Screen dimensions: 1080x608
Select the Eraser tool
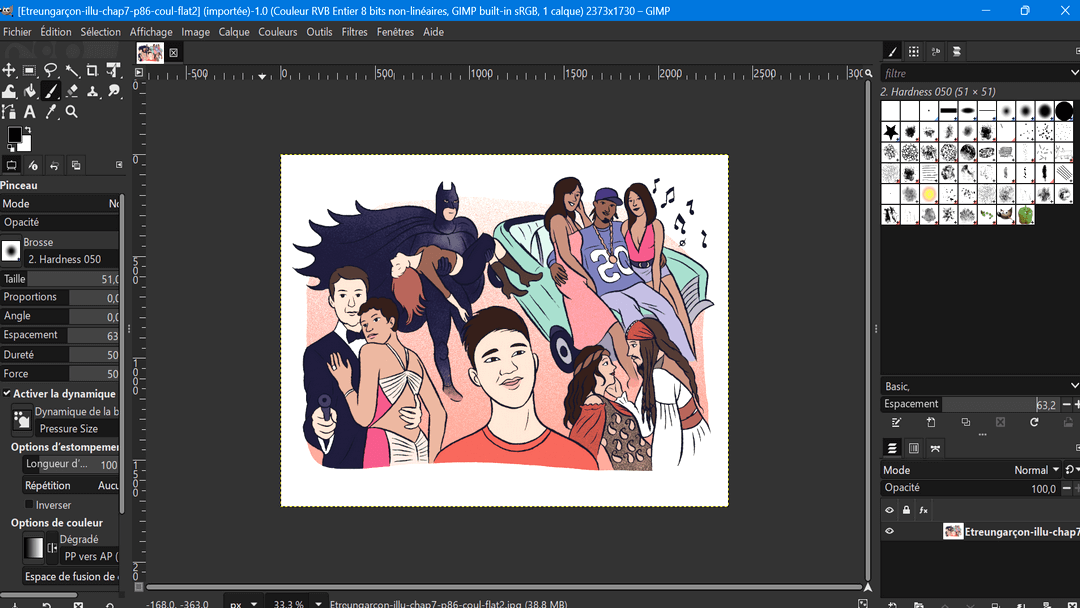(x=72, y=91)
